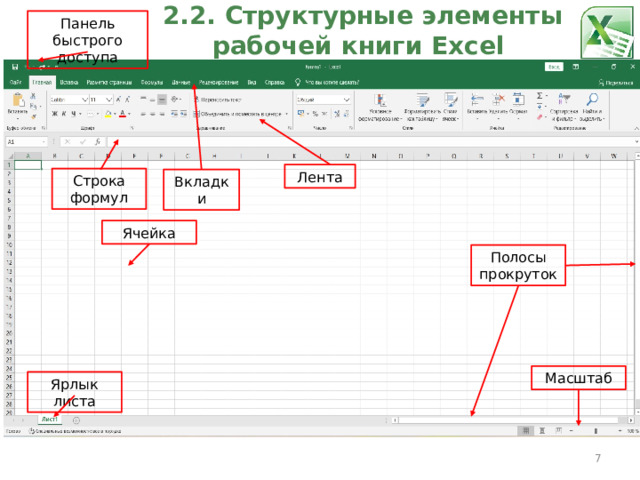This screenshot has width=640, height=480.
Task: Increase font size with larger A icon
Action: coord(118,99)
